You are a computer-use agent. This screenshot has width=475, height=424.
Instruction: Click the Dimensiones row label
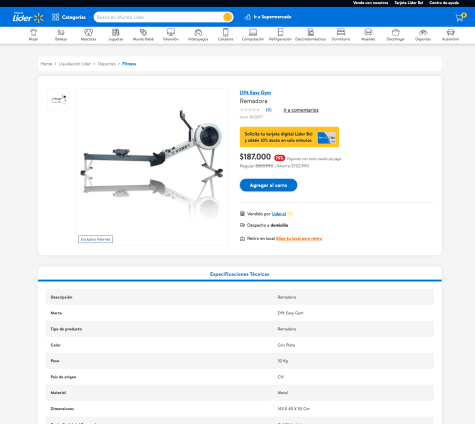(62, 409)
